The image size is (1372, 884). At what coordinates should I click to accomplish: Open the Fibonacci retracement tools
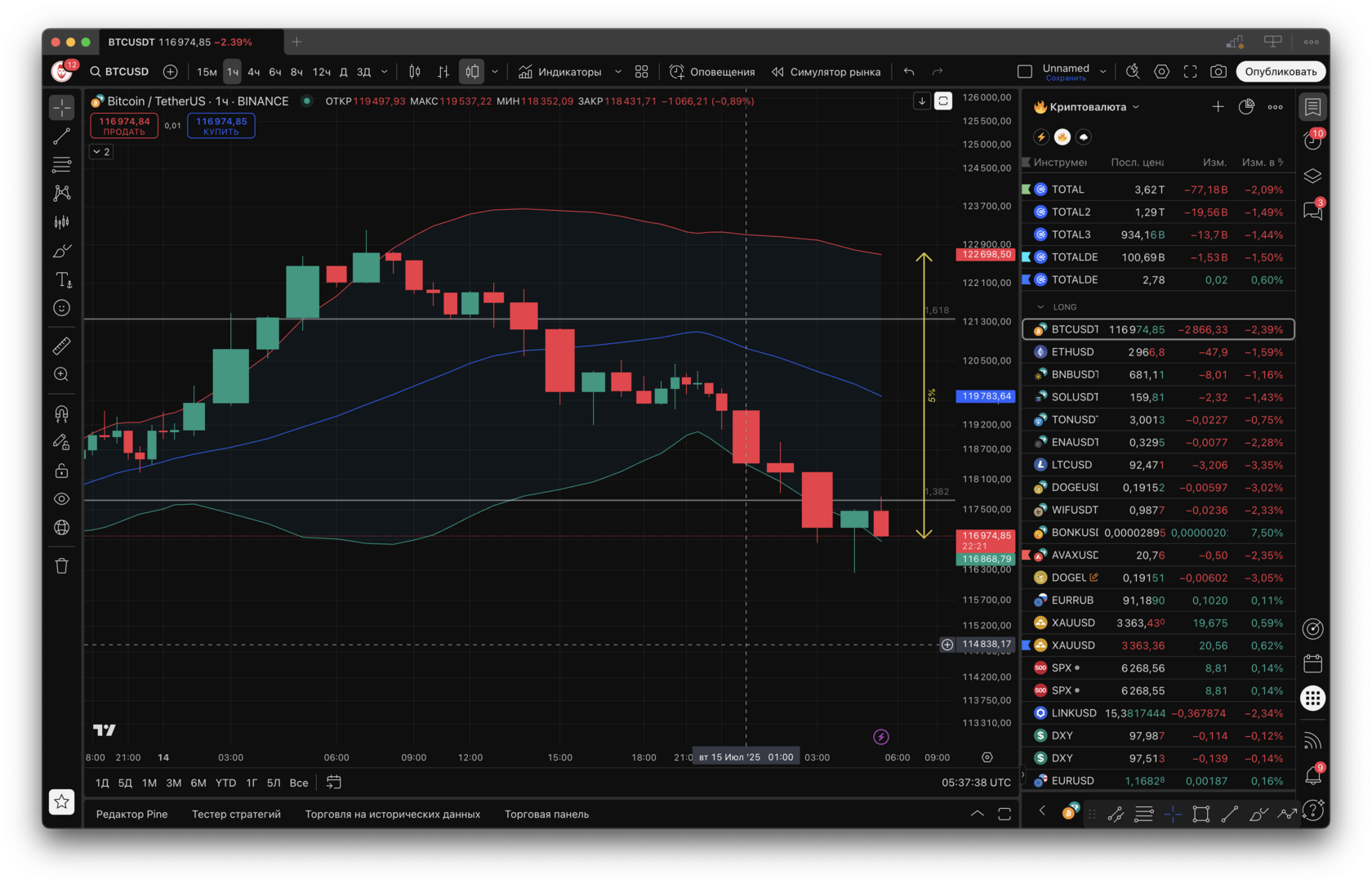point(62,165)
